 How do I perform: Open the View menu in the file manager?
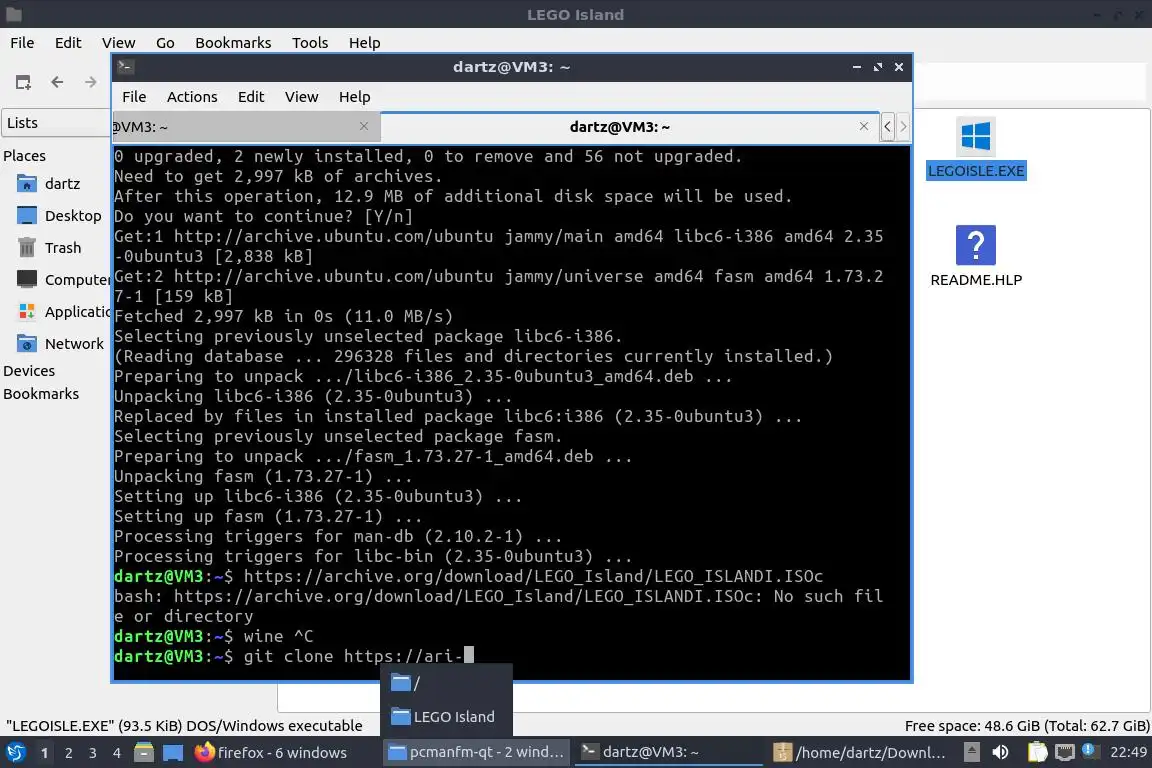coord(118,43)
